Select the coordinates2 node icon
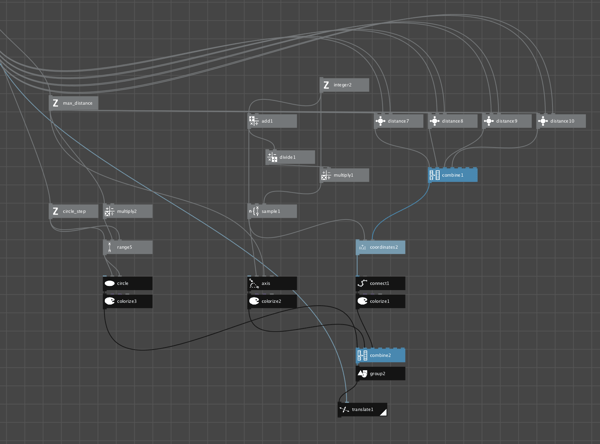 362,248
